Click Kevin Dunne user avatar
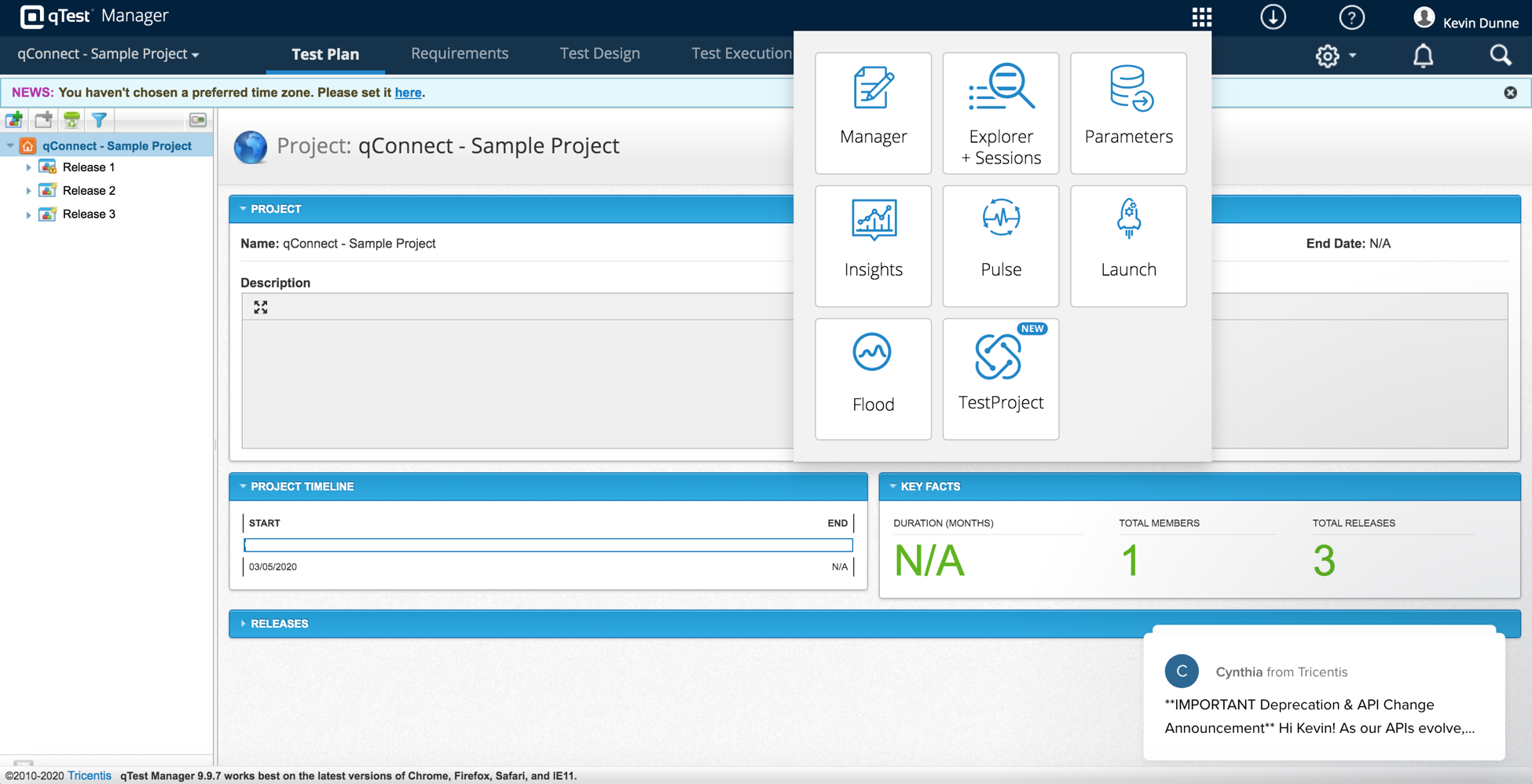Image resolution: width=1532 pixels, height=784 pixels. click(1424, 17)
